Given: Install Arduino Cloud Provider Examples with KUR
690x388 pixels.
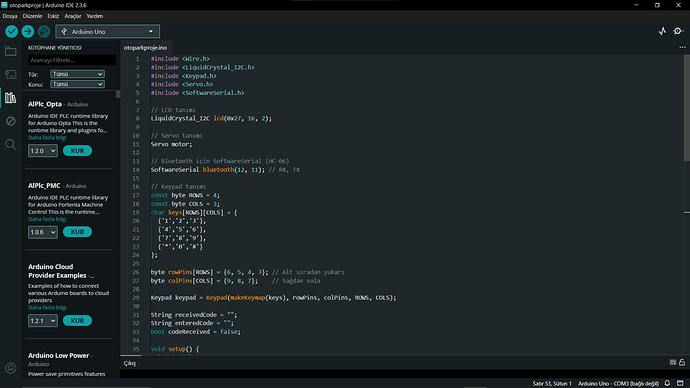Looking at the screenshot, I should [77, 321].
